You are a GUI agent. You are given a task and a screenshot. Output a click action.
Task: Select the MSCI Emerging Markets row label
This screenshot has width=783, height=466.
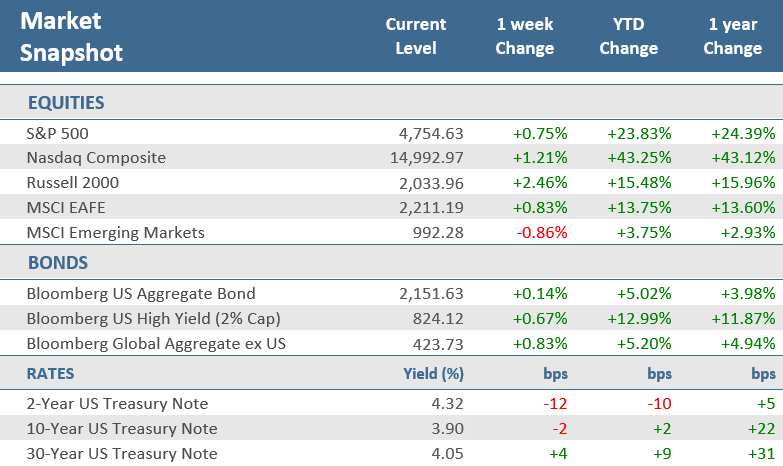coord(115,233)
